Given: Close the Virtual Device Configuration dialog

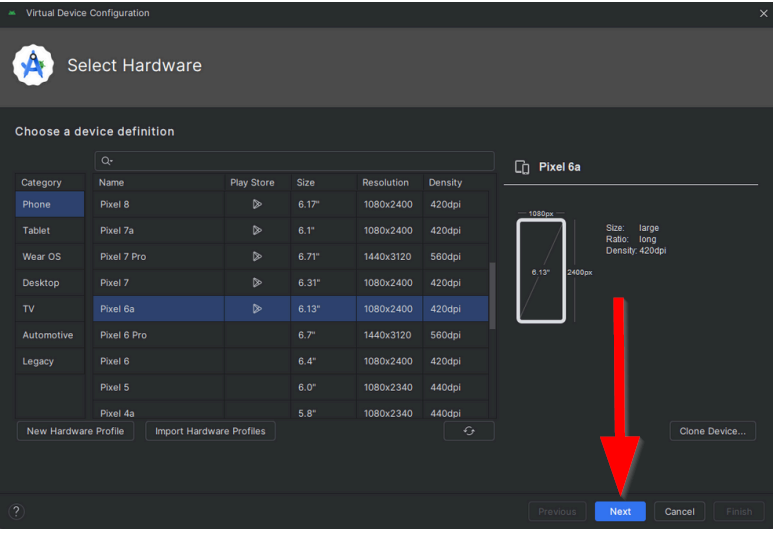Looking at the screenshot, I should 763,13.
